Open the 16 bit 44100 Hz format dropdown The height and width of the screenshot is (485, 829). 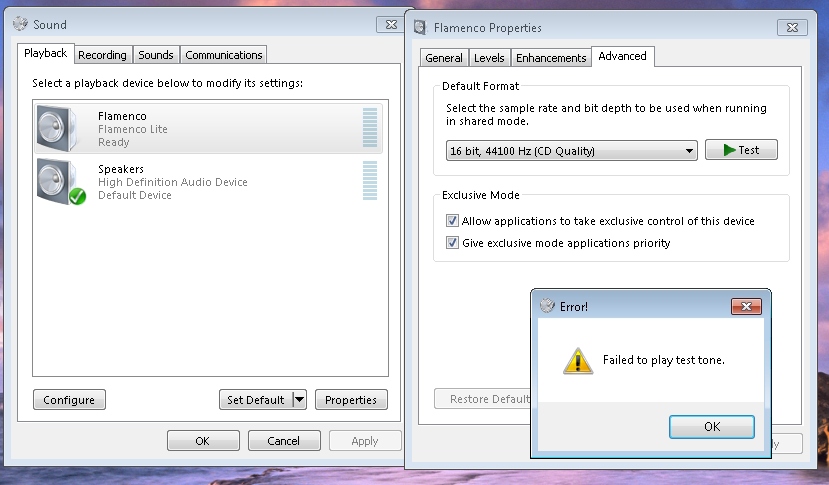tap(572, 151)
